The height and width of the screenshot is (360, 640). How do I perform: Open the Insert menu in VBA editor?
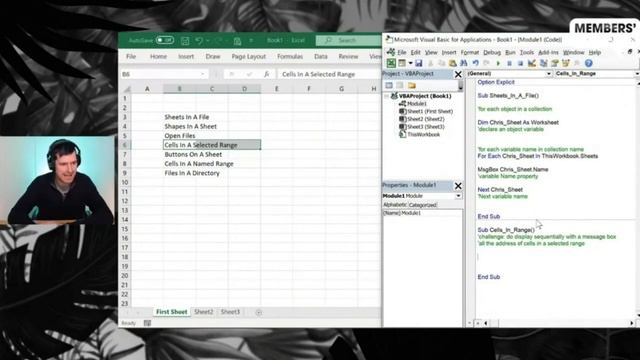449,52
